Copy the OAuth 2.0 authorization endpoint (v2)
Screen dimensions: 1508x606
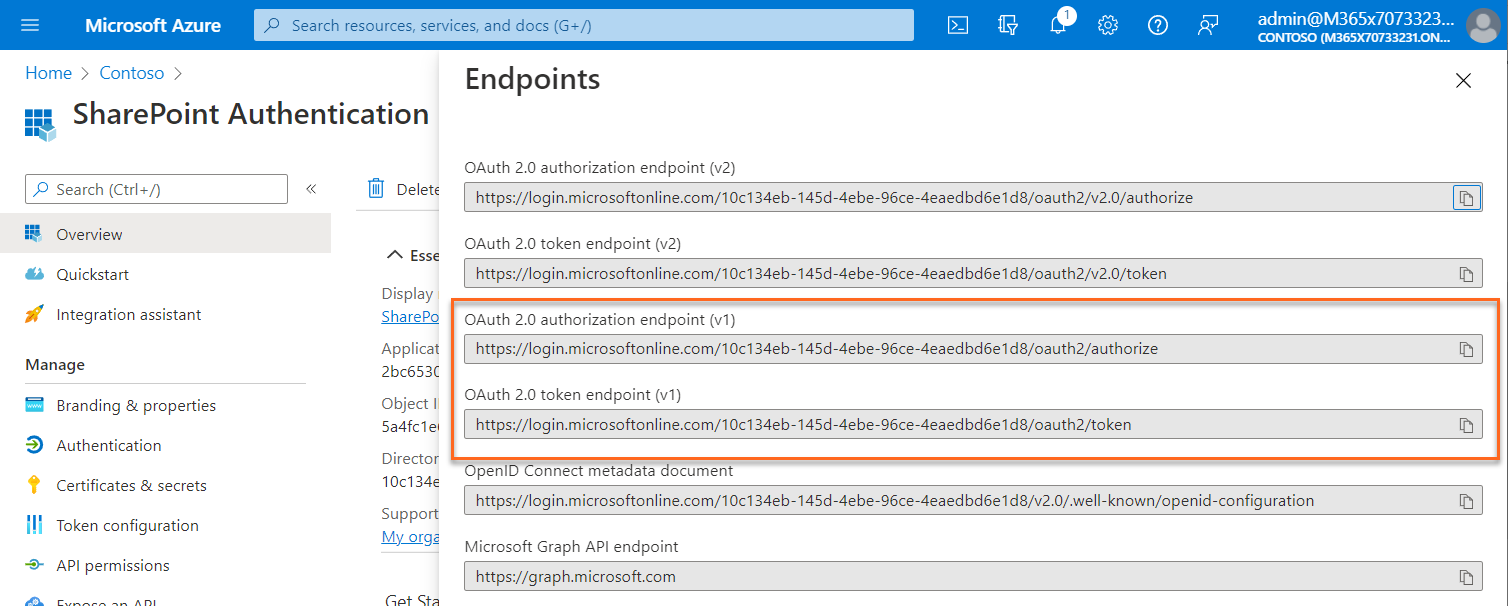pos(1466,197)
